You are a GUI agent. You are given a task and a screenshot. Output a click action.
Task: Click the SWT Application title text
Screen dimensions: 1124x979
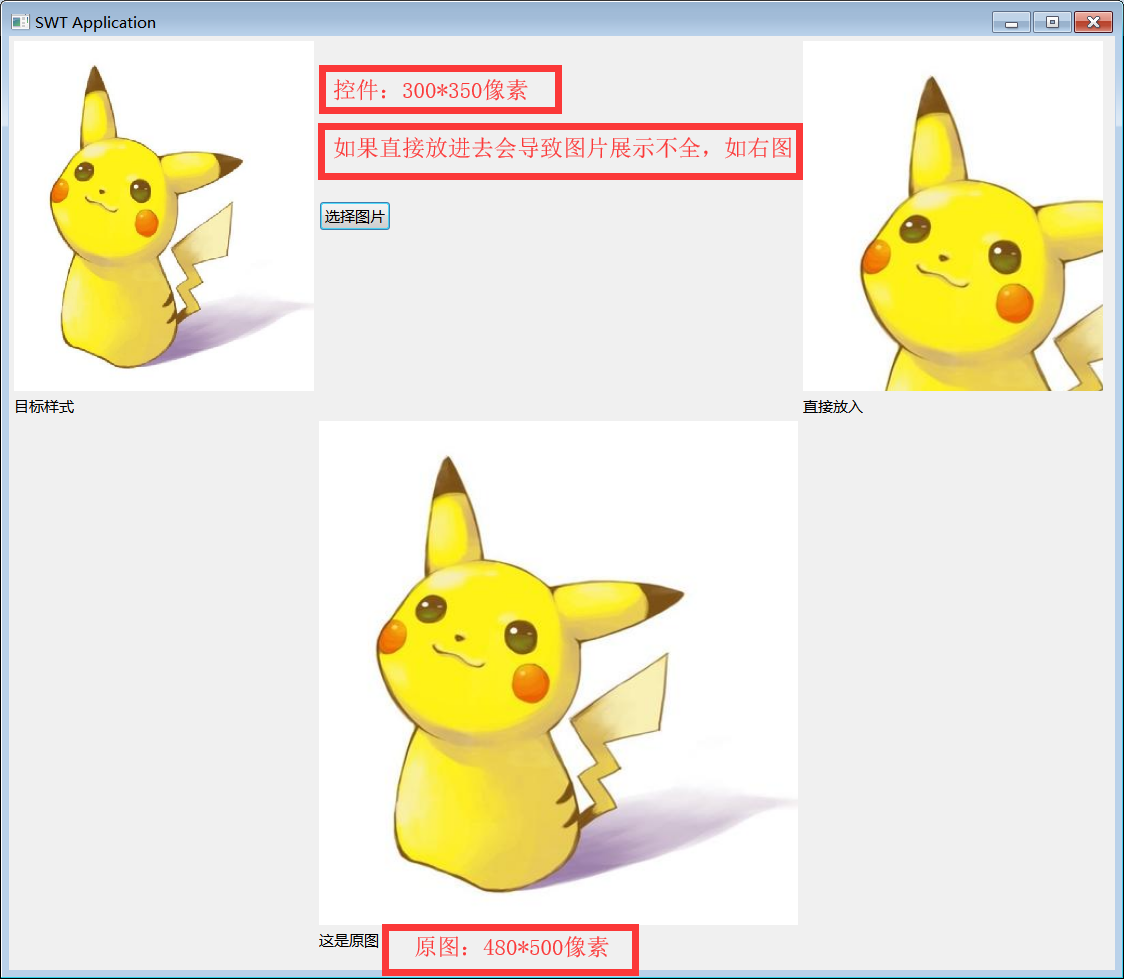[x=95, y=22]
